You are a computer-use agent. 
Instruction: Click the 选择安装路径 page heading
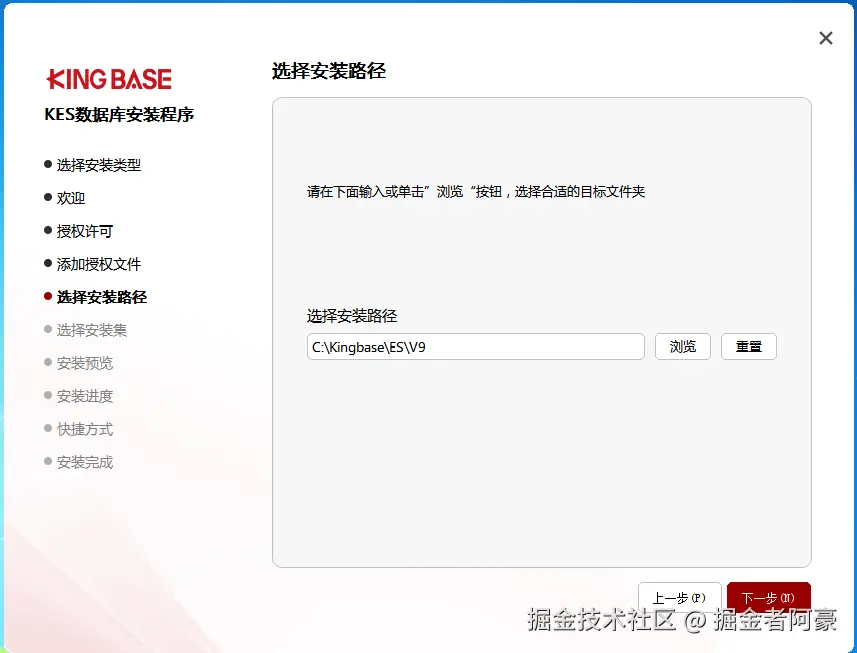[329, 71]
